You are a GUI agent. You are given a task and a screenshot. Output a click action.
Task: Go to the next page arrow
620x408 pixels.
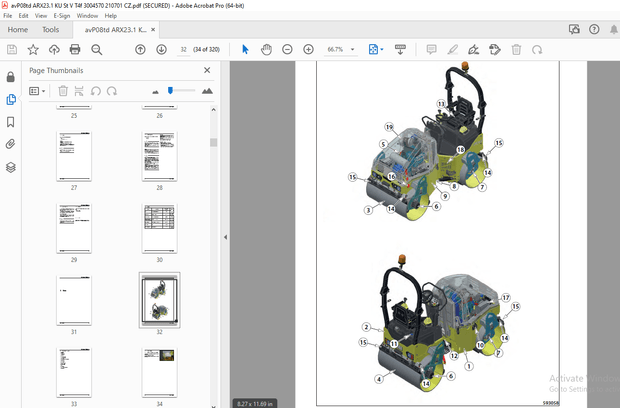[x=161, y=49]
